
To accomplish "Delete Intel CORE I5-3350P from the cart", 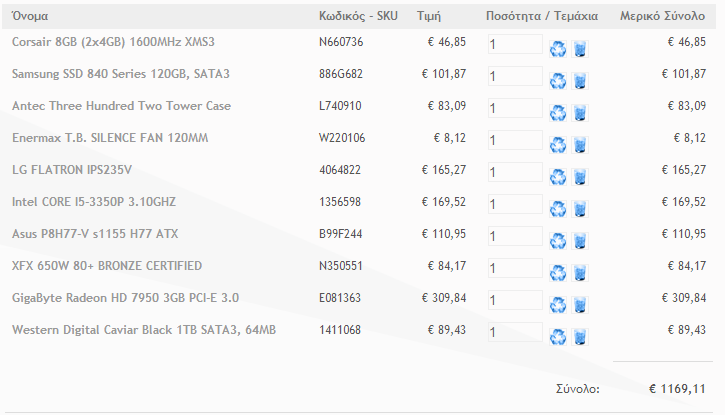I will [x=580, y=209].
